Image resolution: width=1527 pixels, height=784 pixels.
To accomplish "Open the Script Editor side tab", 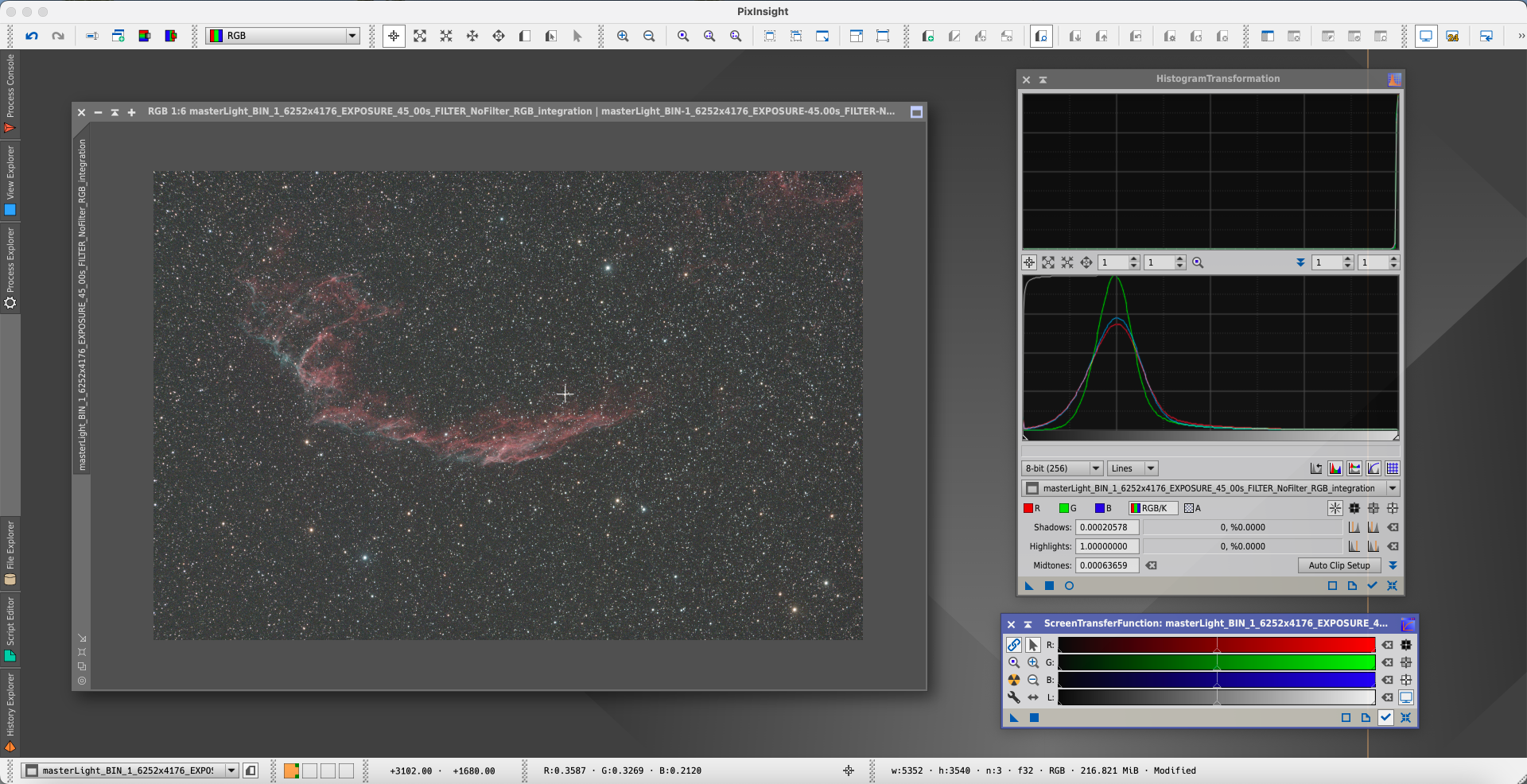I will pyautogui.click(x=10, y=629).
